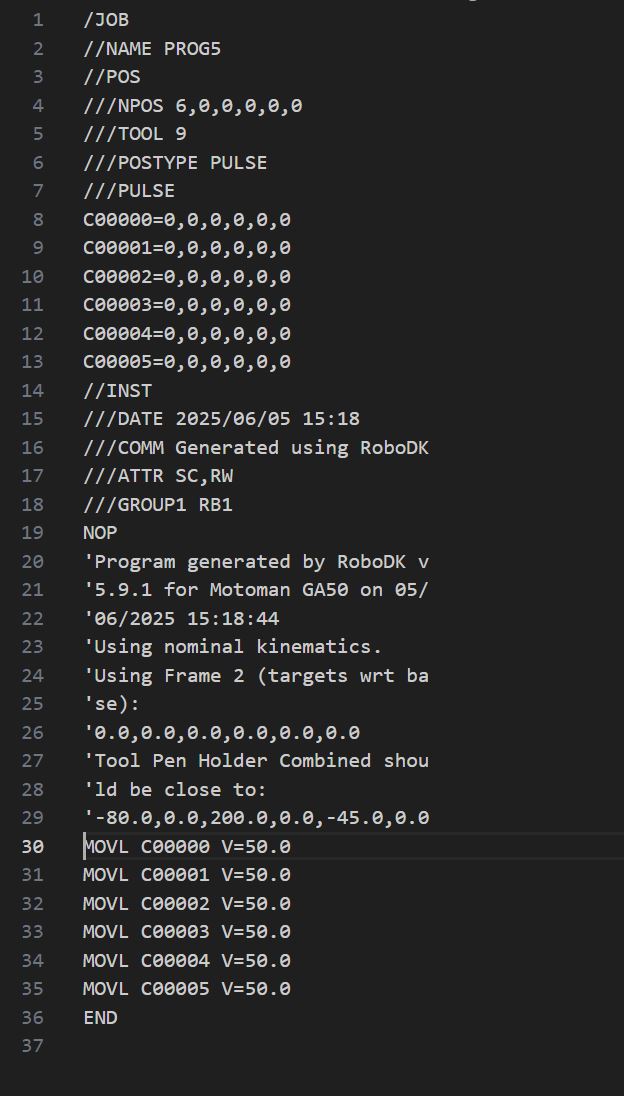
Task: Select the ///POSTYPE PULSE line
Action: point(174,162)
